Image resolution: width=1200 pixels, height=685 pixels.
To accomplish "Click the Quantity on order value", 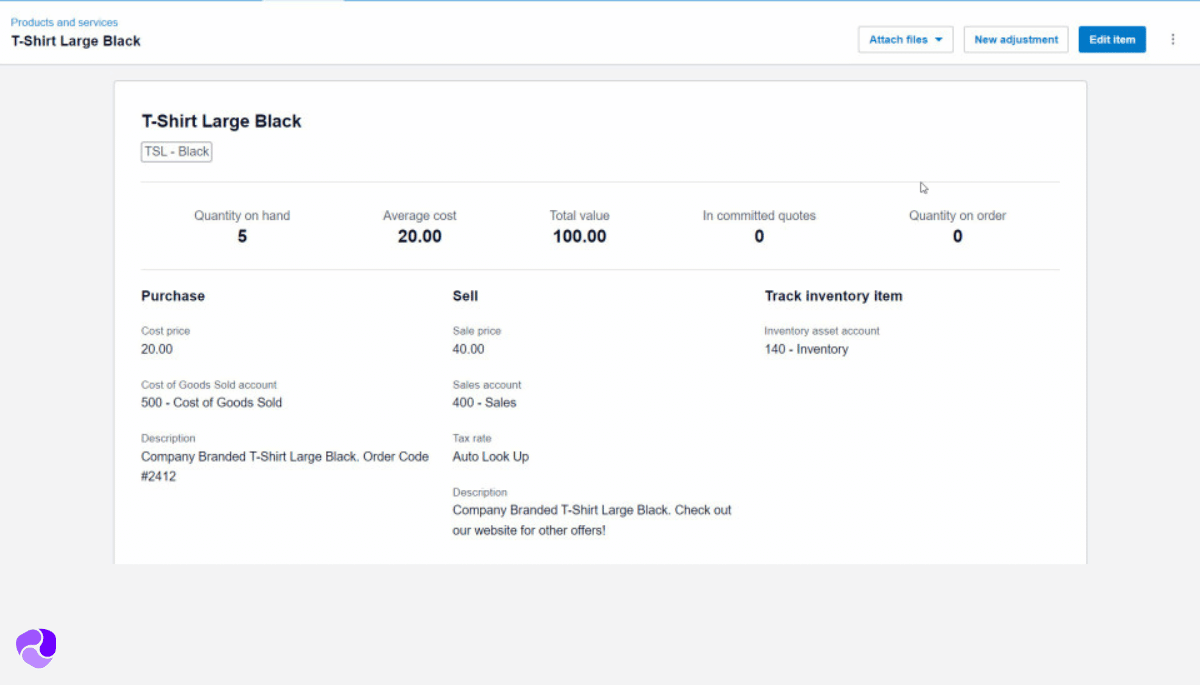I will point(957,237).
